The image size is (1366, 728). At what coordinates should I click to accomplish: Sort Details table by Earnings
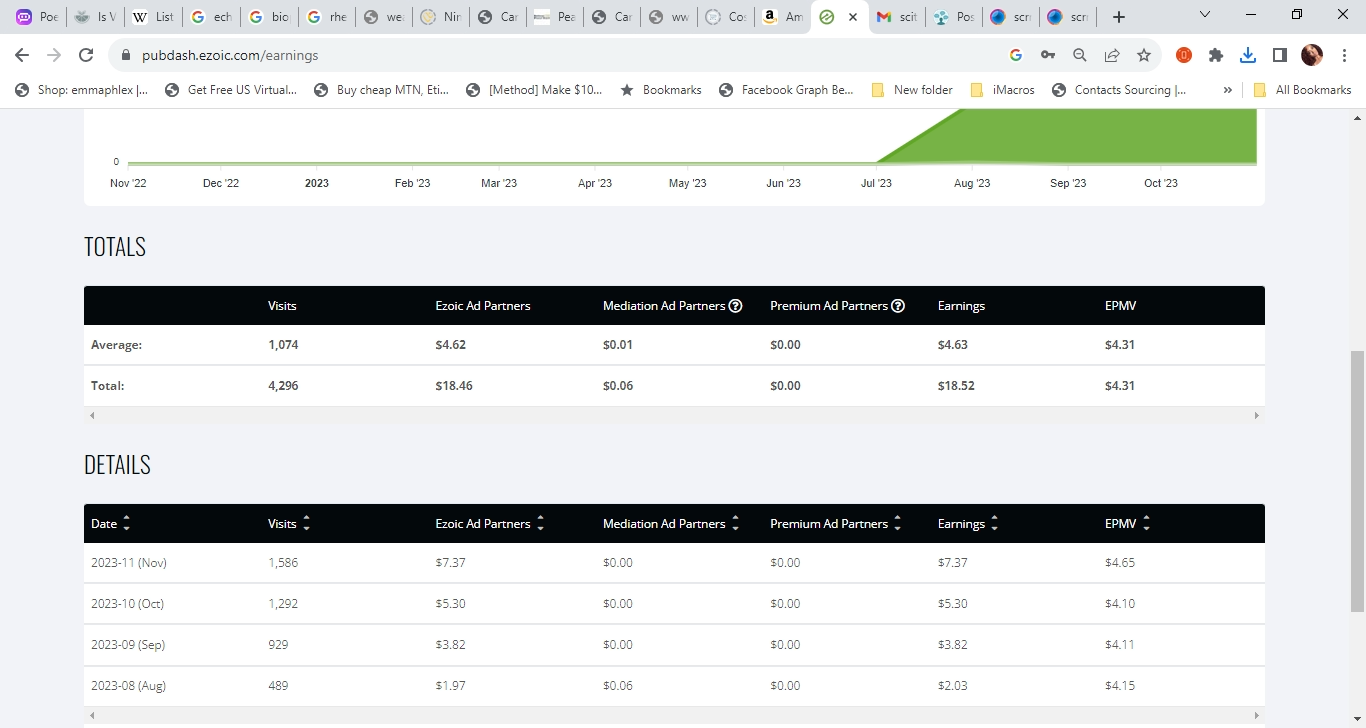pyautogui.click(x=994, y=524)
